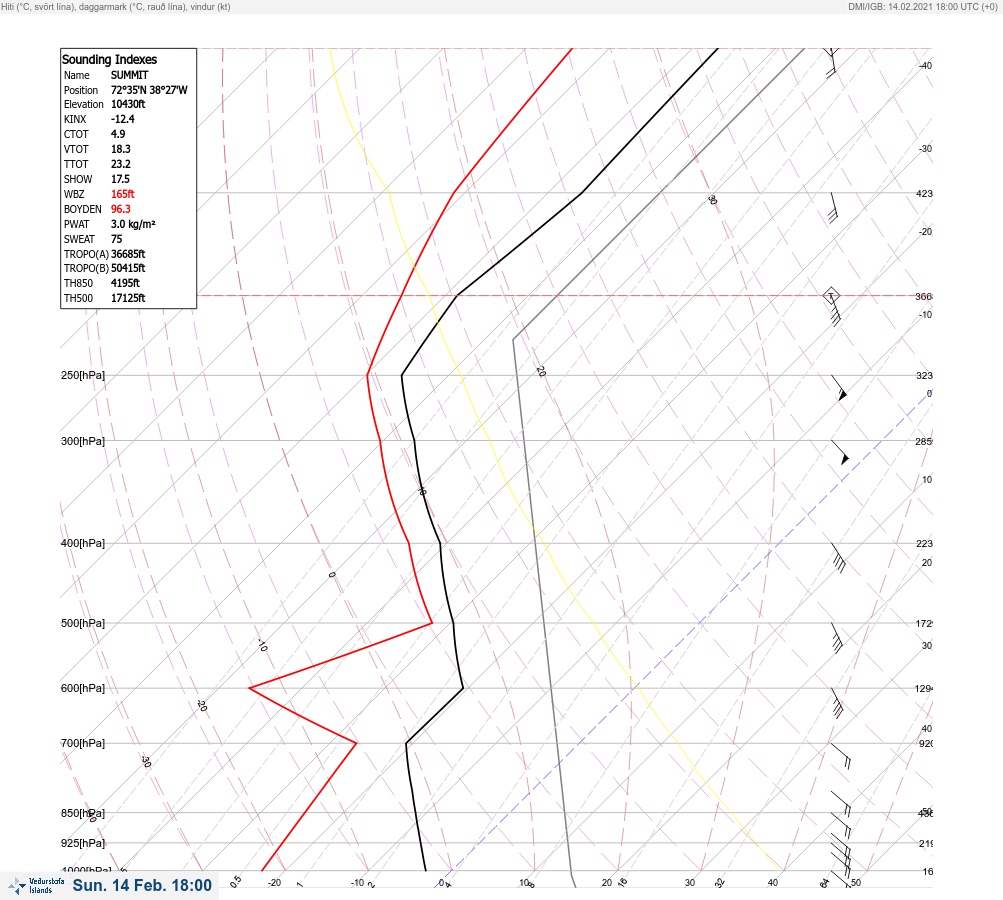Click the 300[hPa] pressure level label

[x=83, y=441]
